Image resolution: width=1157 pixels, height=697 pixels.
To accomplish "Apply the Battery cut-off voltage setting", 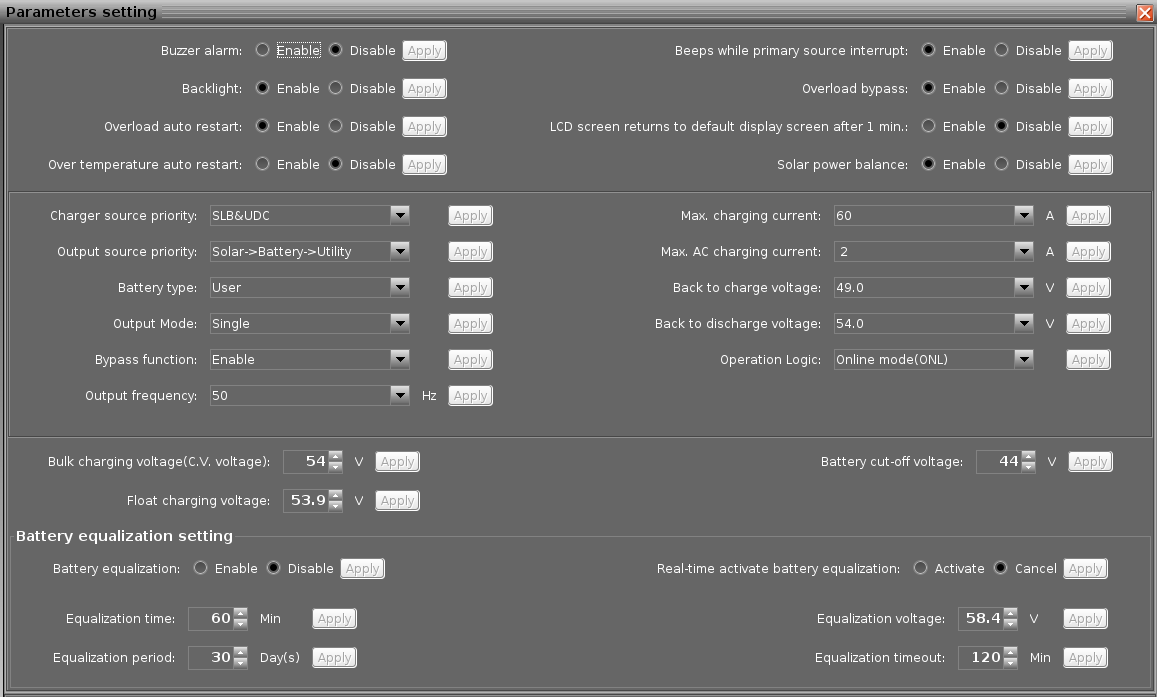I will (x=1090, y=462).
